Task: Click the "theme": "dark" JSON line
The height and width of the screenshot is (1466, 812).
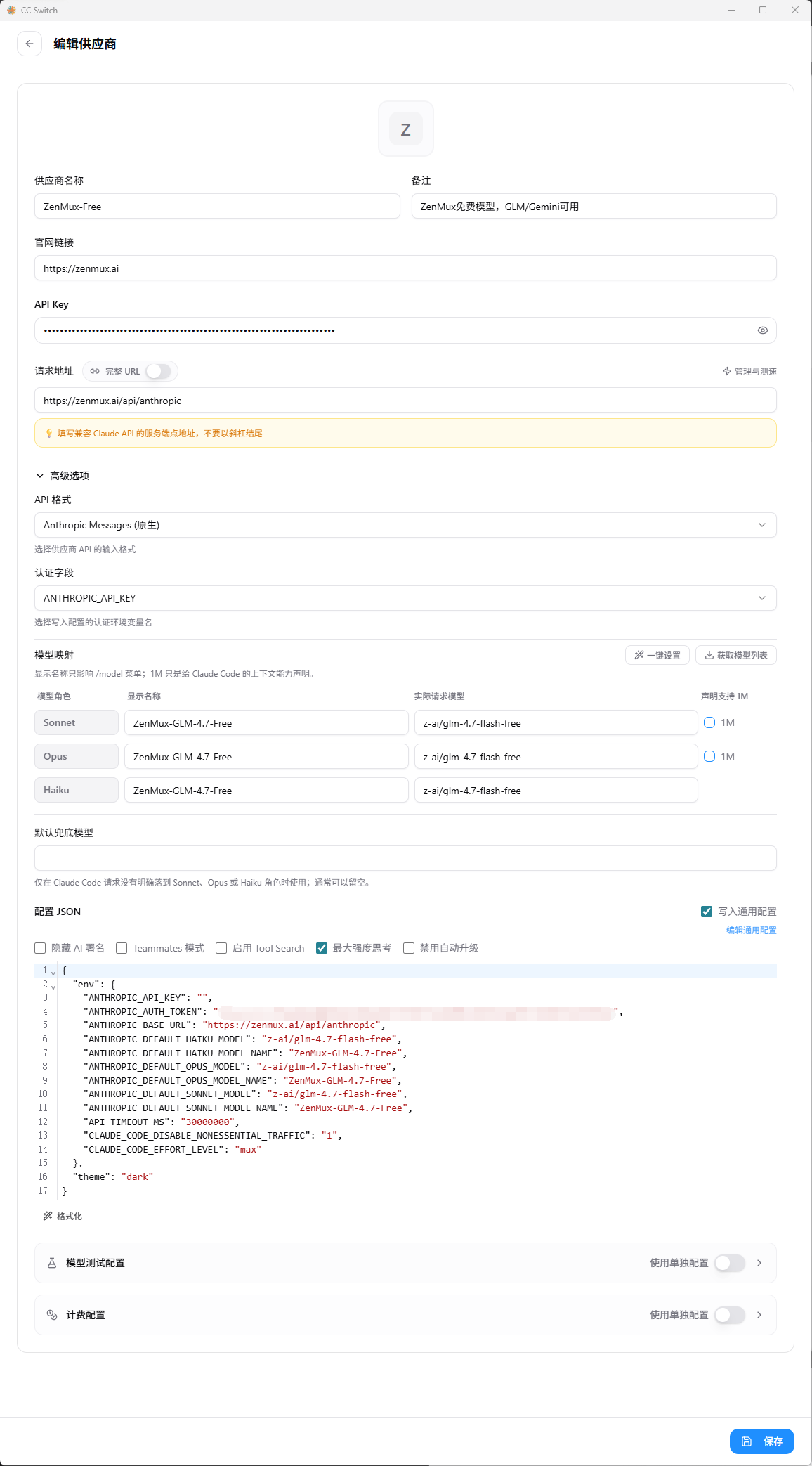Action: coord(113,1176)
